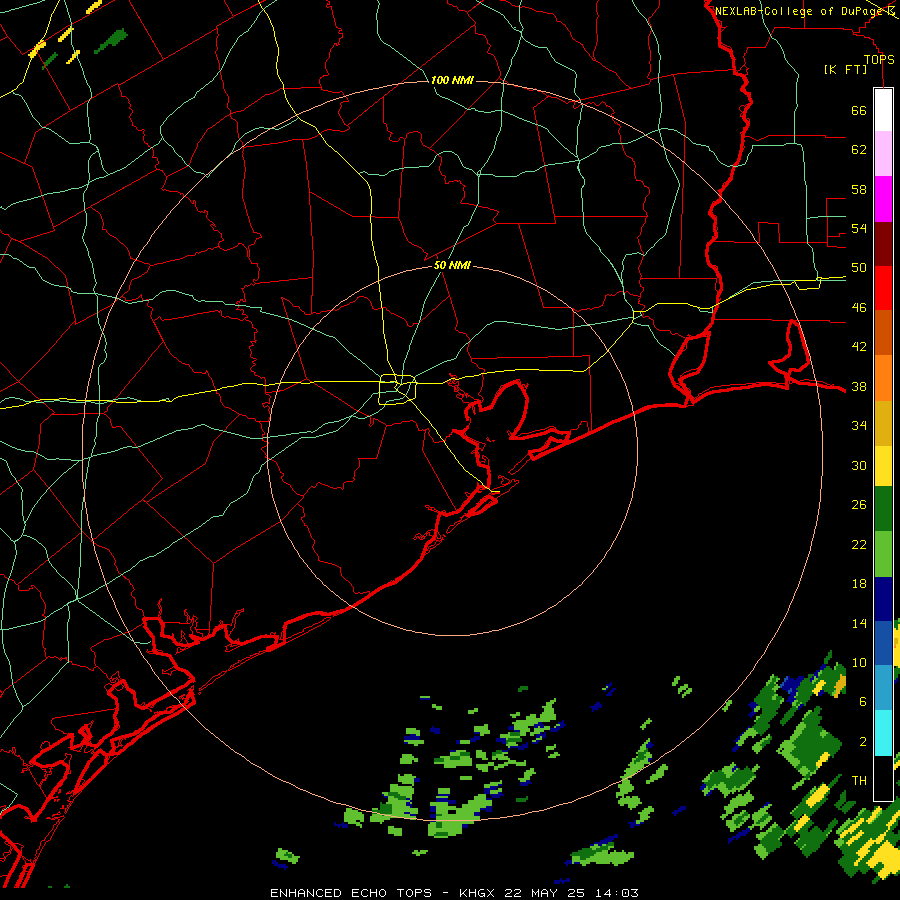This screenshot has height=900, width=900.
Task: Select the dark green legend swatch
Action: (883, 509)
